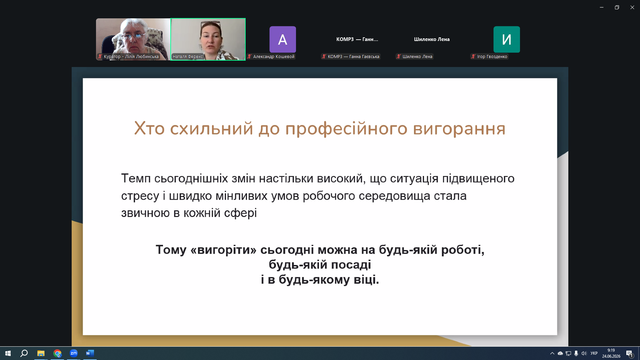Click purple avatar letter A
Screen dimensions: 640x360
pyautogui.click(x=282, y=39)
